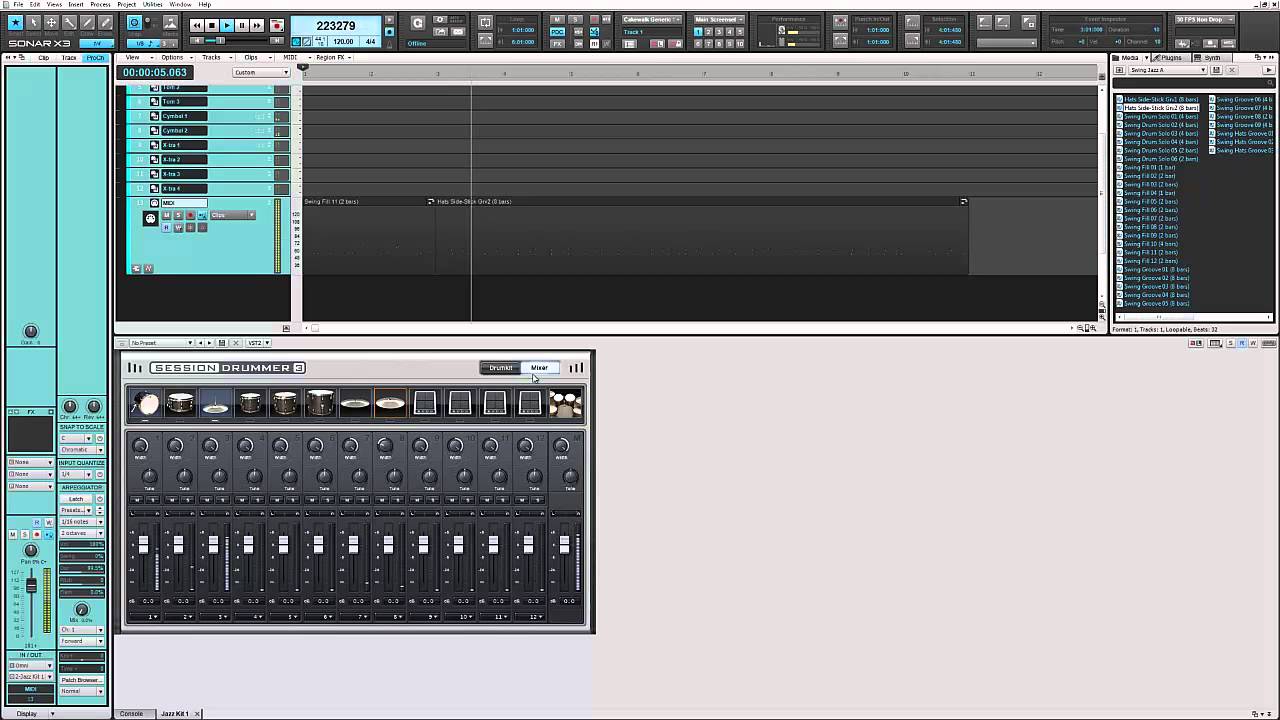Switch inspector to ProCh tab
The width and height of the screenshot is (1280, 720).
coord(95,57)
